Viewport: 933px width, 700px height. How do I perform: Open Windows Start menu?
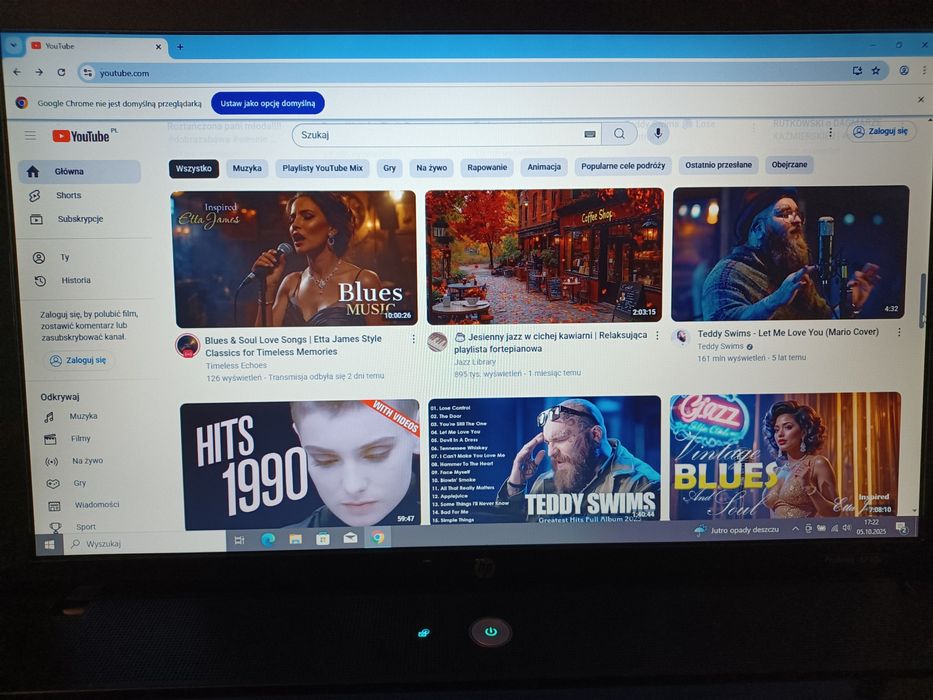tap(49, 544)
